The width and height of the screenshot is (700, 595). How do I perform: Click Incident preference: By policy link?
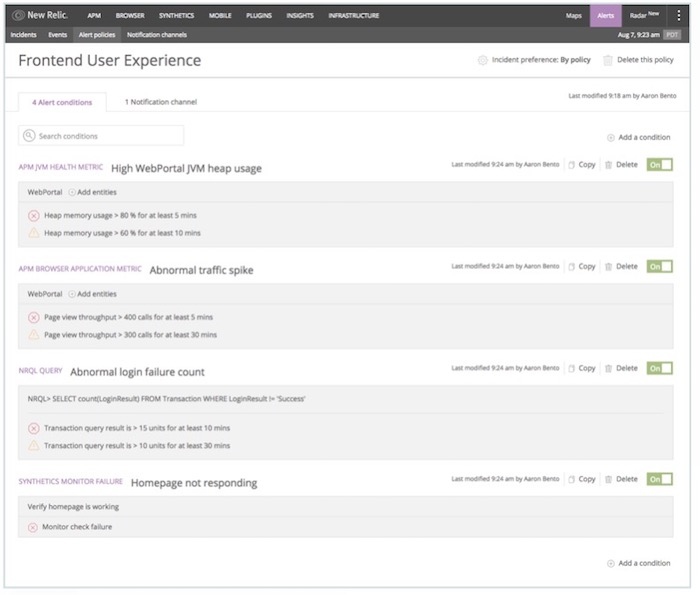click(x=541, y=60)
